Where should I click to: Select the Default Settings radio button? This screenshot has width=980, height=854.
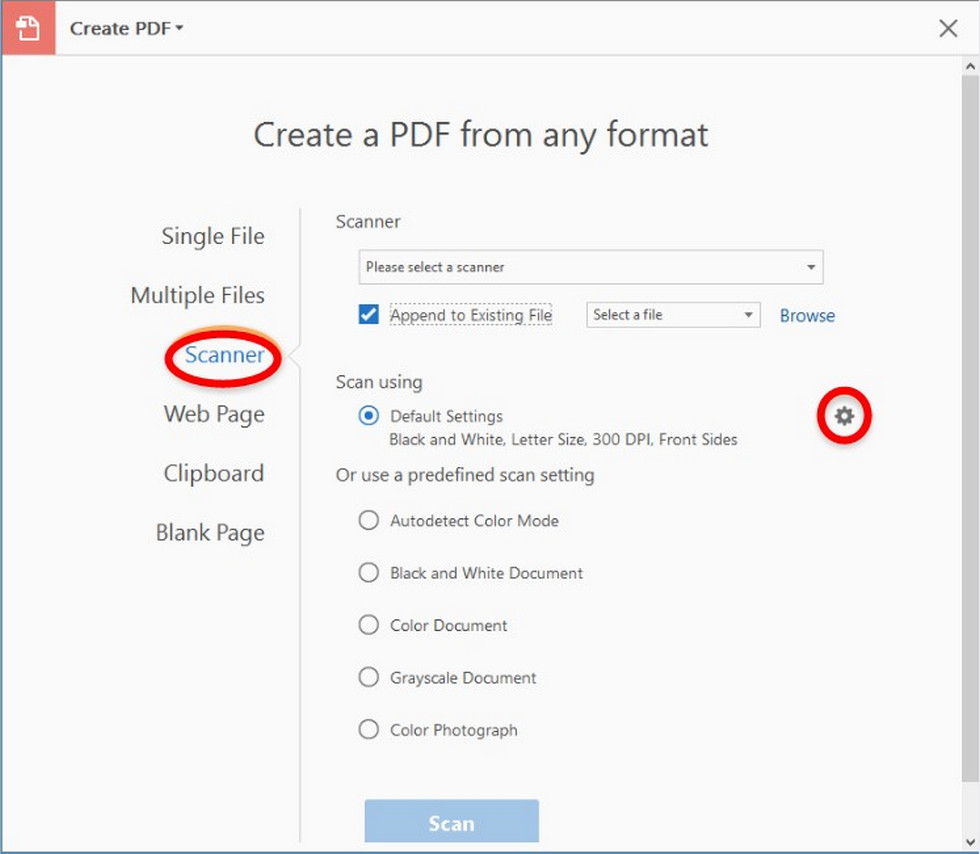click(369, 416)
